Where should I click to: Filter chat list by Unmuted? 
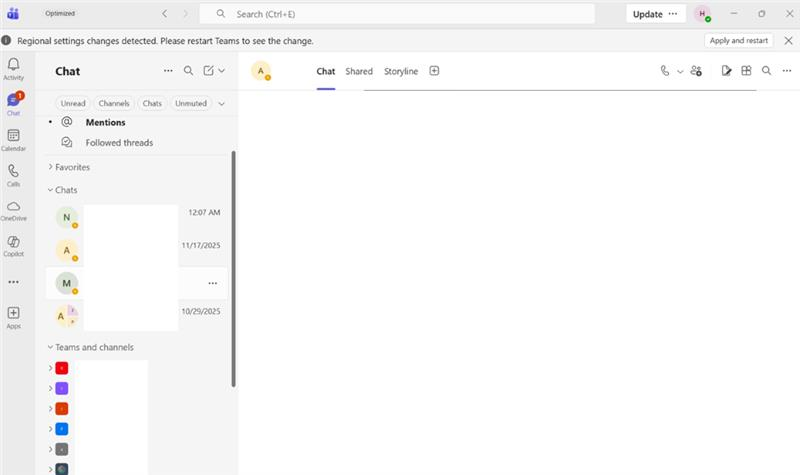click(191, 103)
